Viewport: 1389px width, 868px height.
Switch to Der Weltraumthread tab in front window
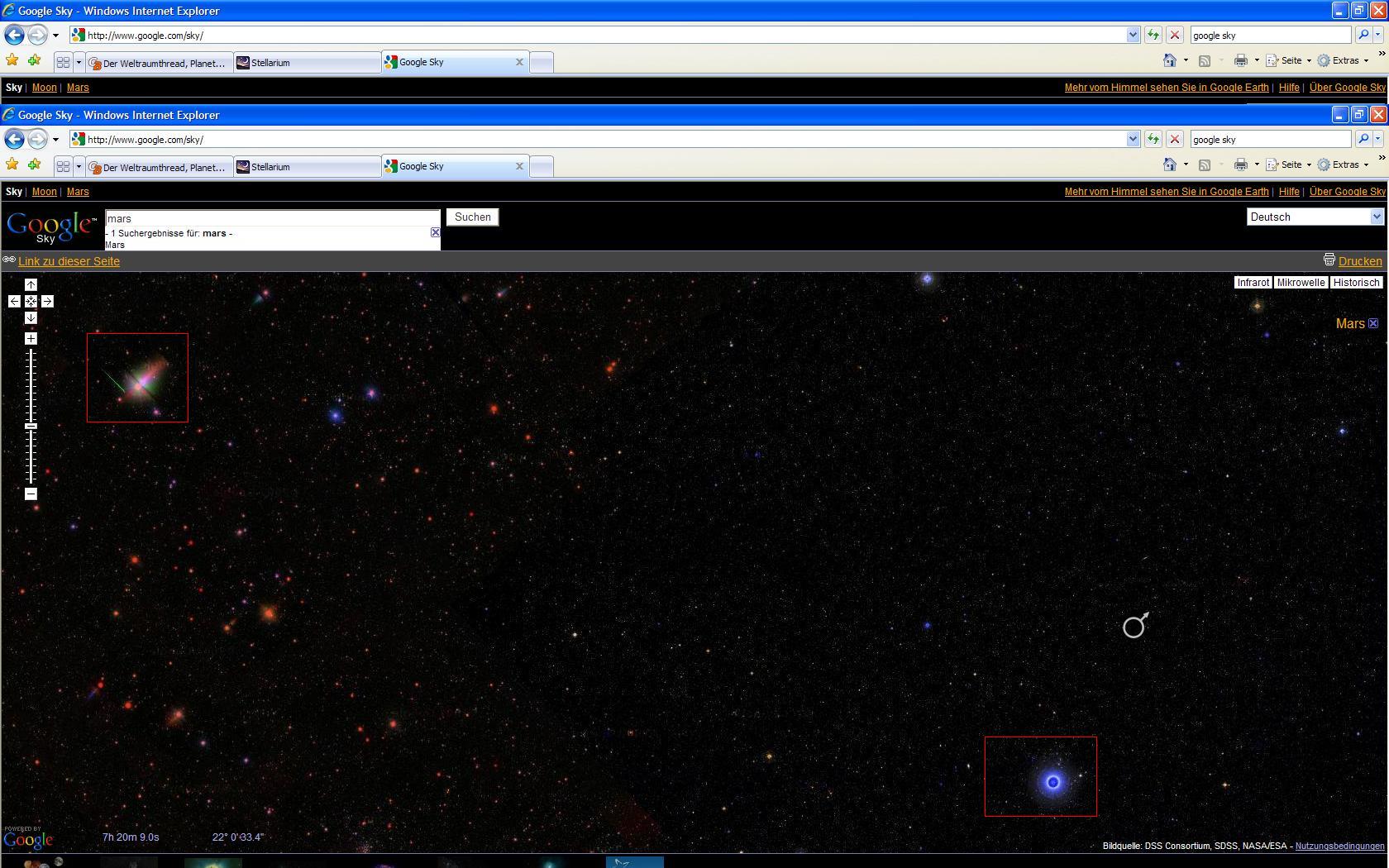(x=159, y=167)
